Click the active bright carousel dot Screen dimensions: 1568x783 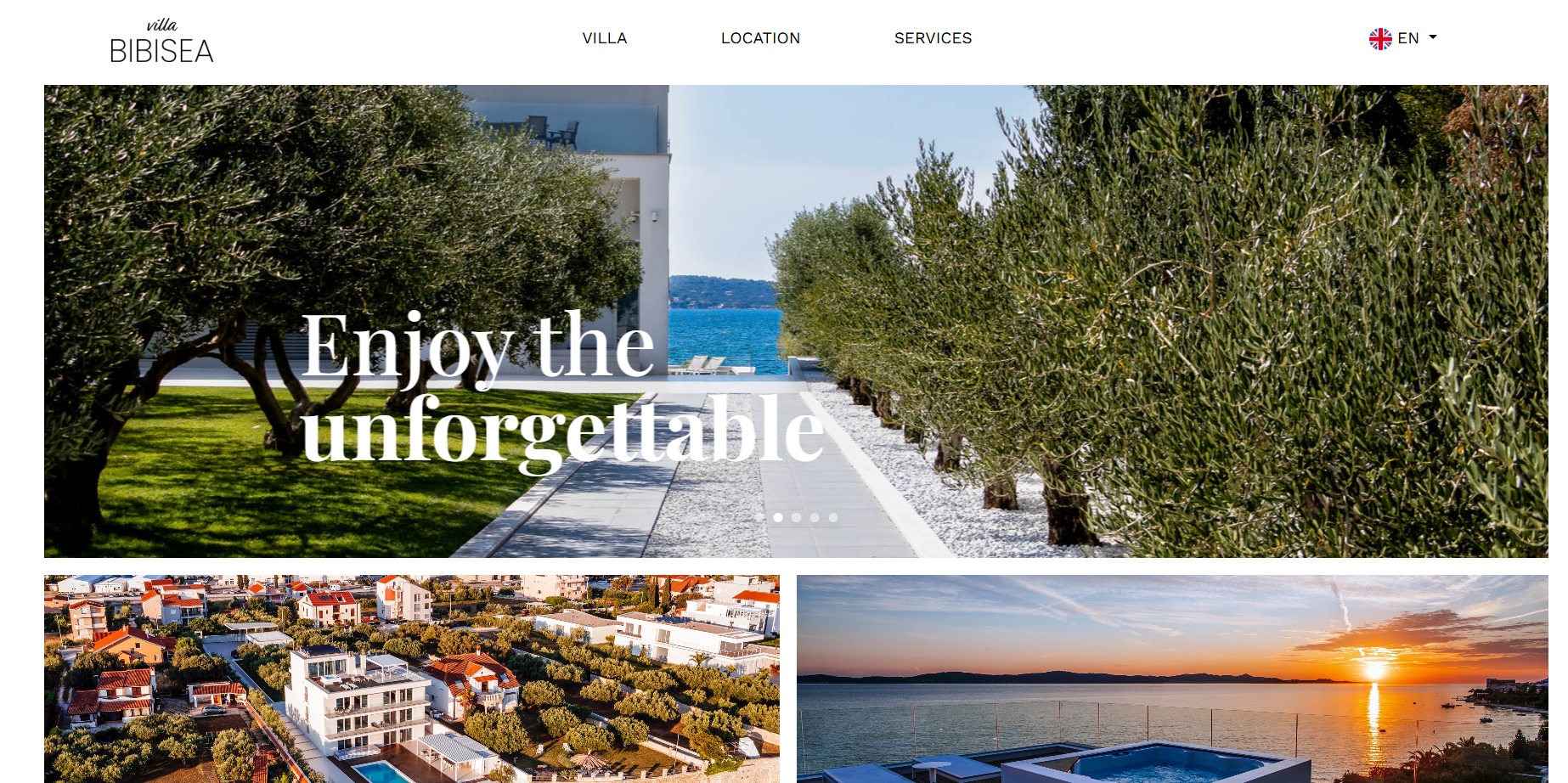(778, 517)
